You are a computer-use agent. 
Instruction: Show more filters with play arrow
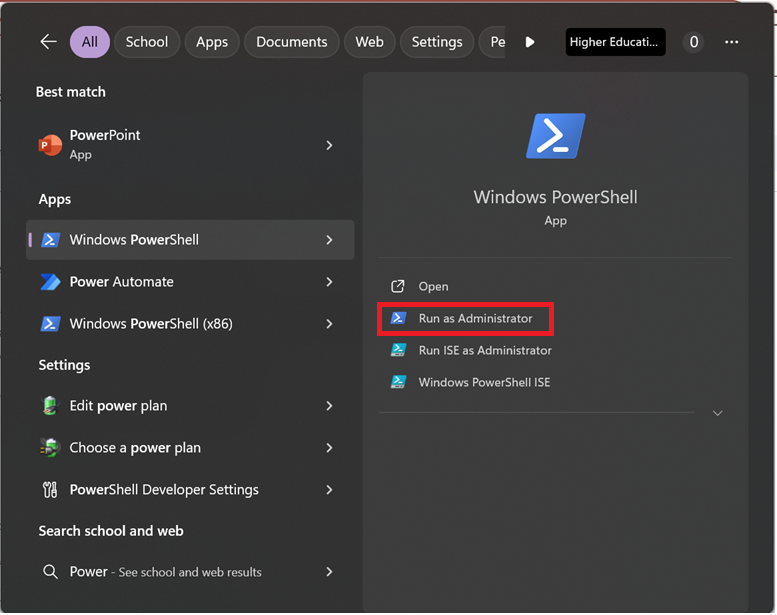[530, 42]
